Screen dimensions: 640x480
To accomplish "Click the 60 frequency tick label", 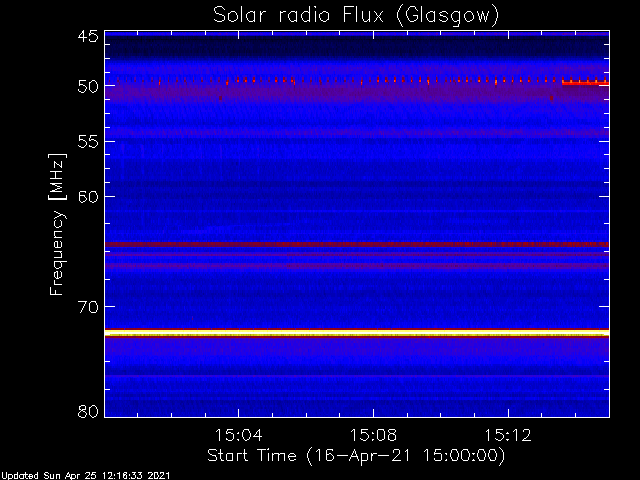I will coord(88,197).
